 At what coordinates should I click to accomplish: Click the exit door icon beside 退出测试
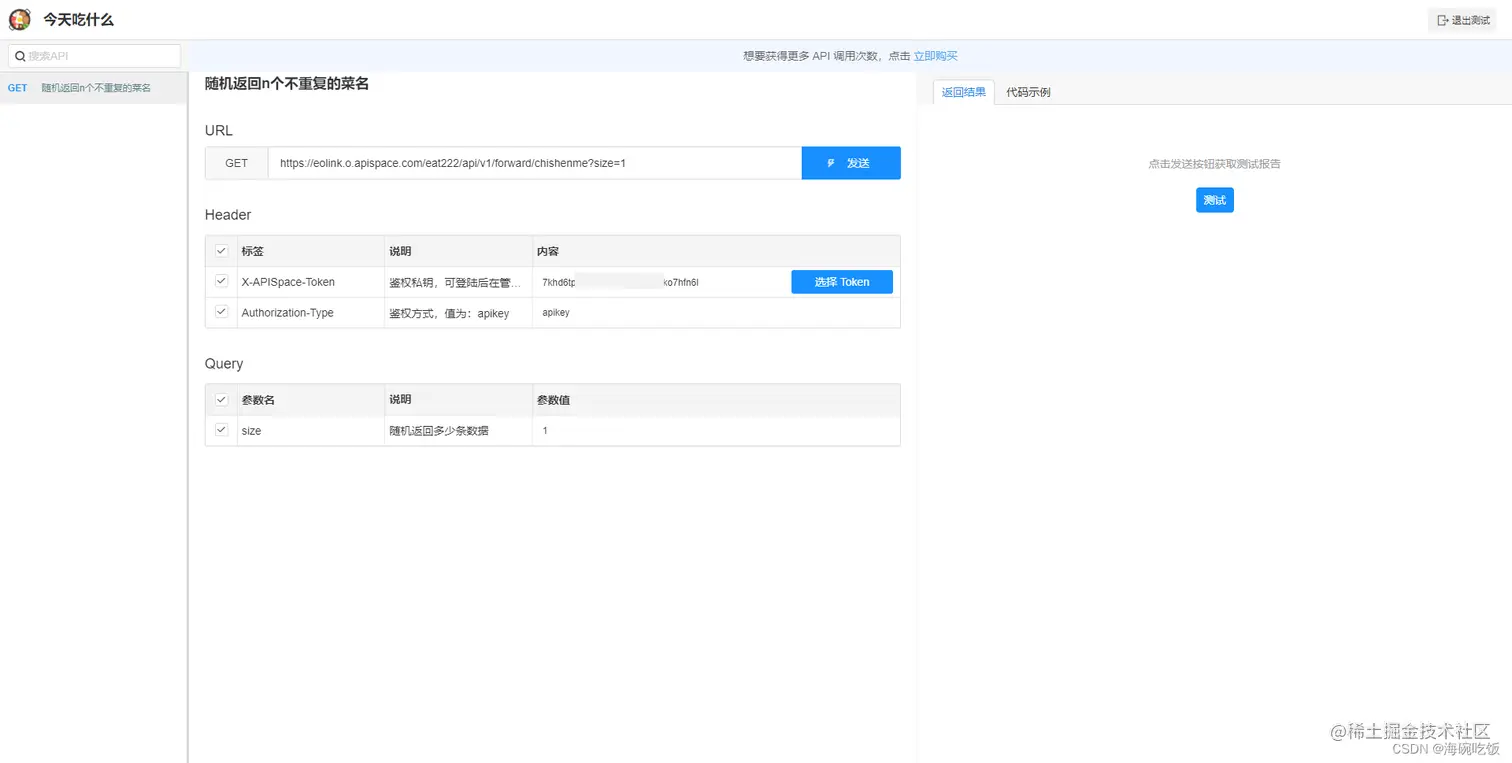tap(1443, 19)
